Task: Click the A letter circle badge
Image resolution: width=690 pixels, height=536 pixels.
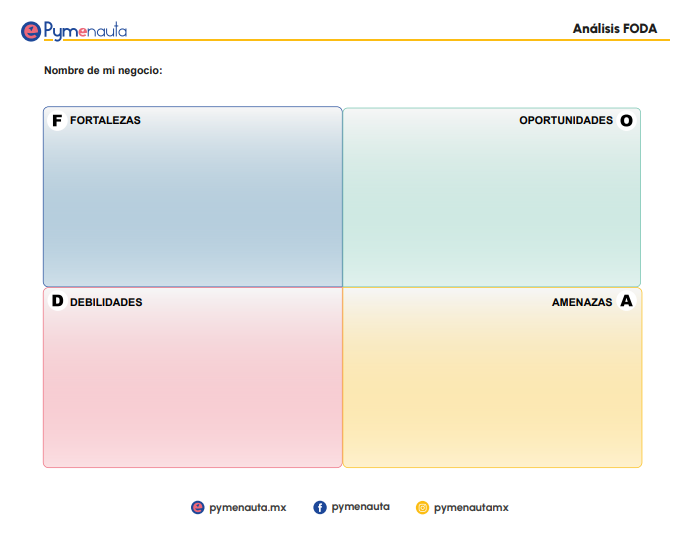Action: coord(627,301)
